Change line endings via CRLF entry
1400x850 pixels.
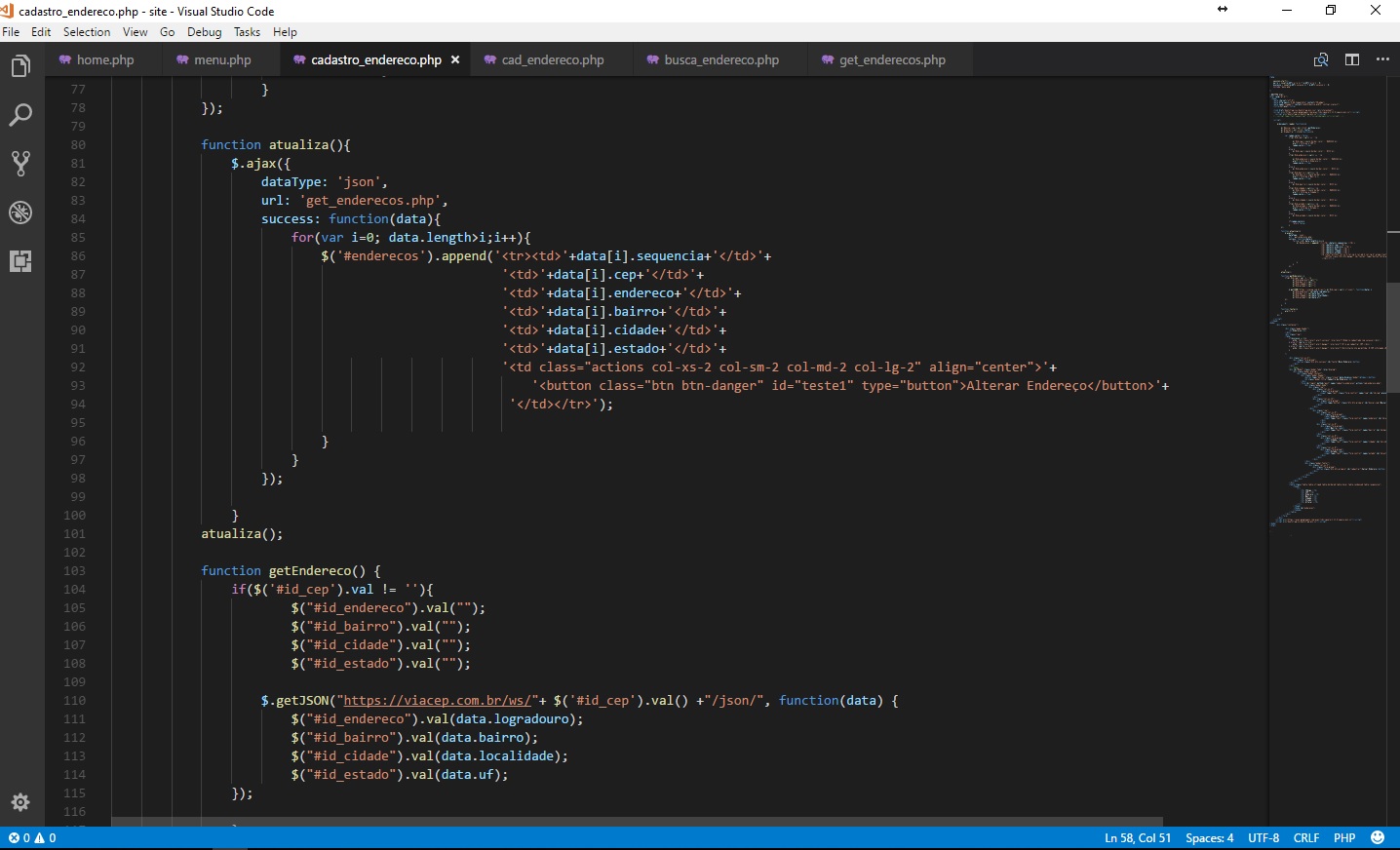point(1306,838)
